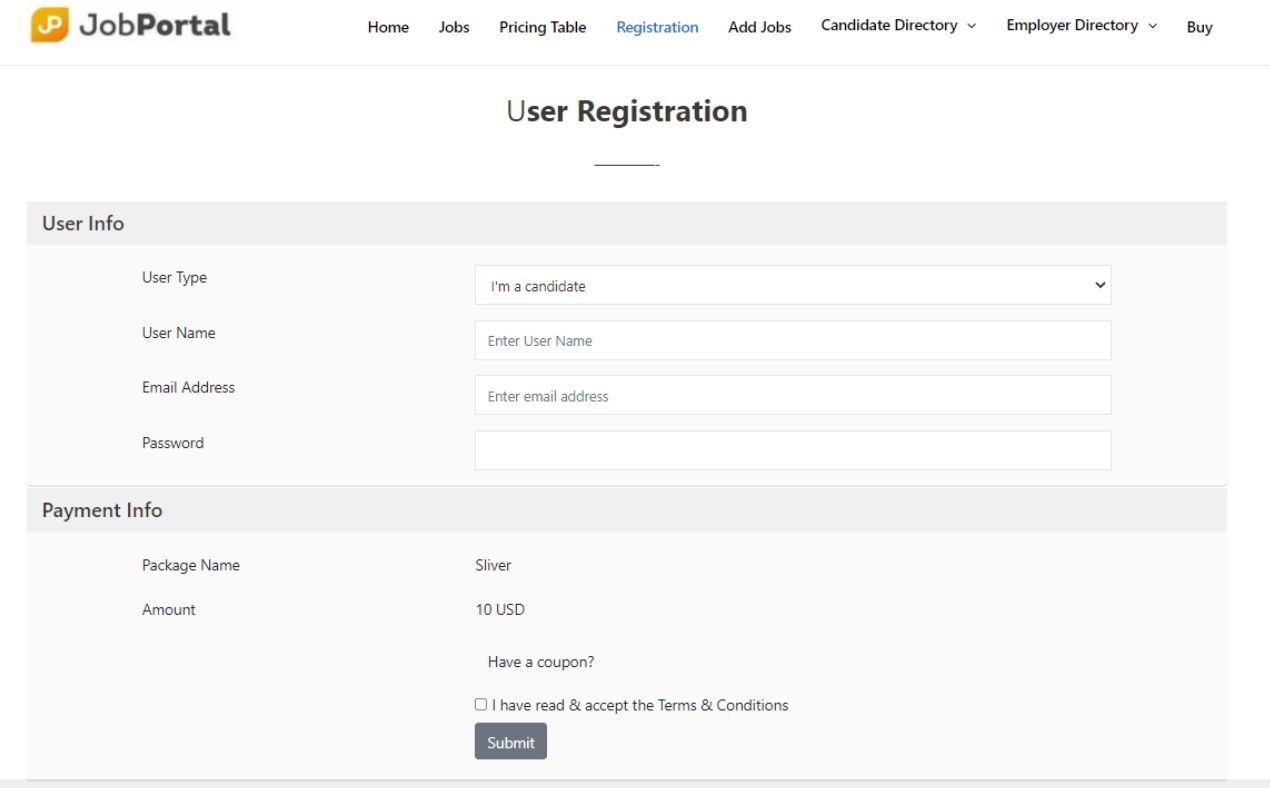This screenshot has height=788, width=1270.
Task: Click the User Type dropdown arrow
Action: 1100,285
